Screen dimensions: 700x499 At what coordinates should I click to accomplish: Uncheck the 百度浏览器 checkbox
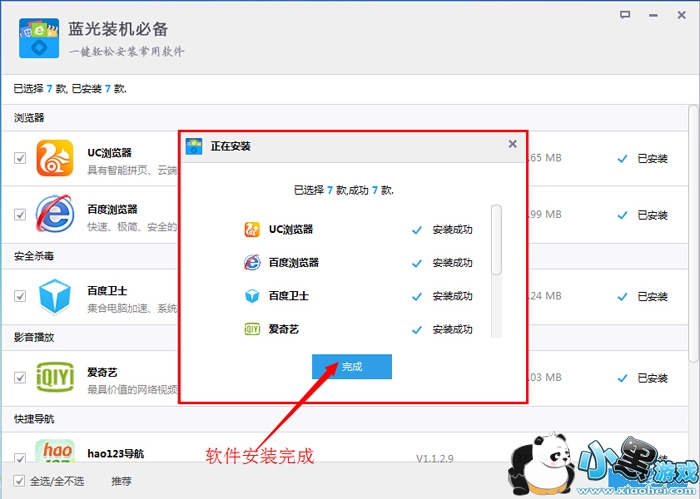pyautogui.click(x=20, y=215)
